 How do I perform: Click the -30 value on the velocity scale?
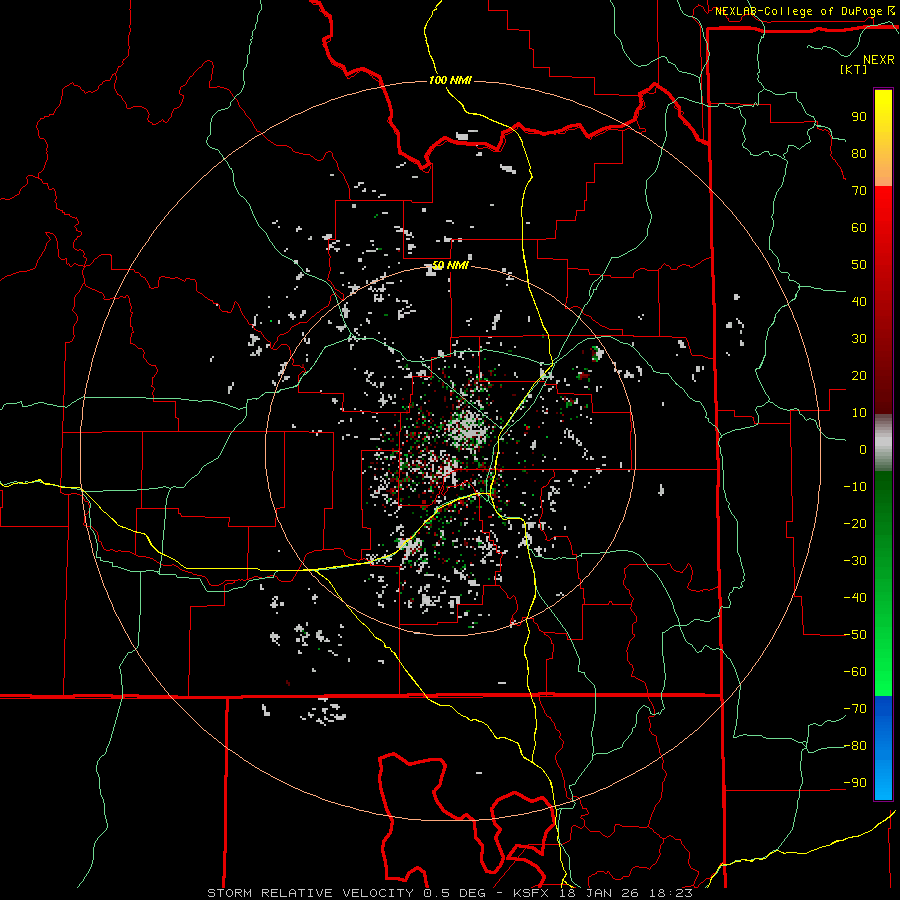[855, 561]
